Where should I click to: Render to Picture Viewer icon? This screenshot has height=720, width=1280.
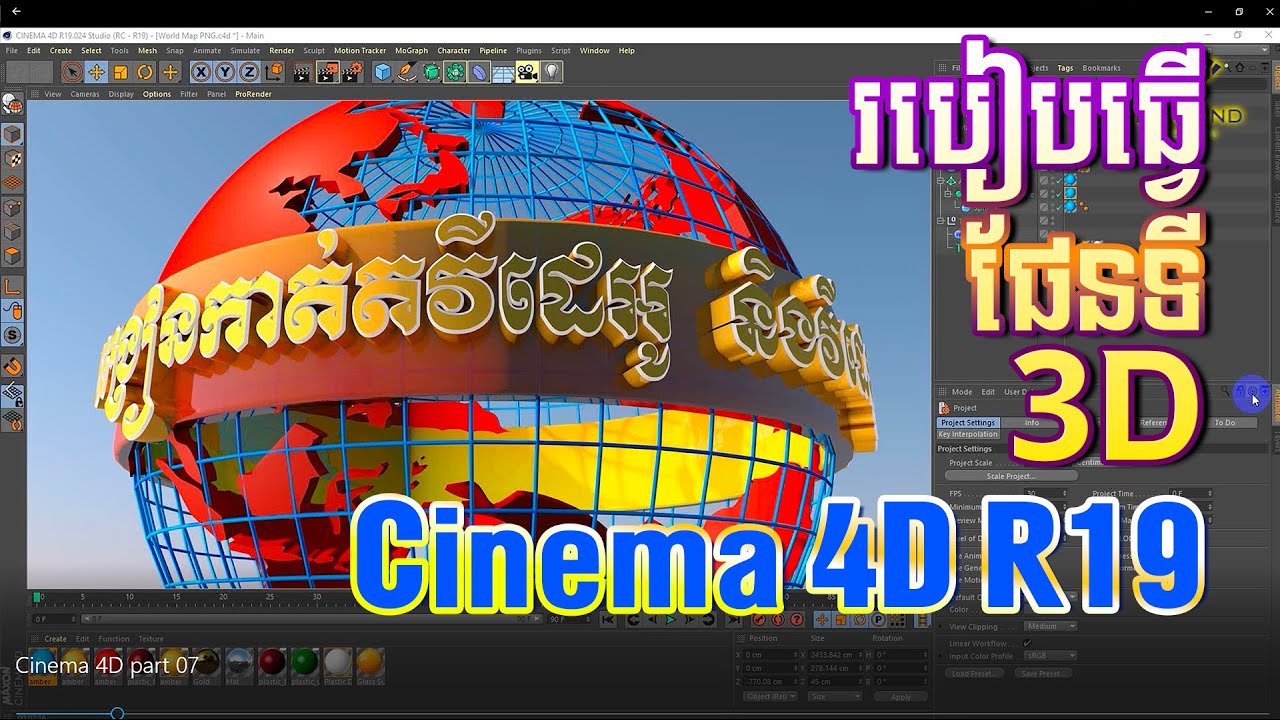[x=327, y=72]
